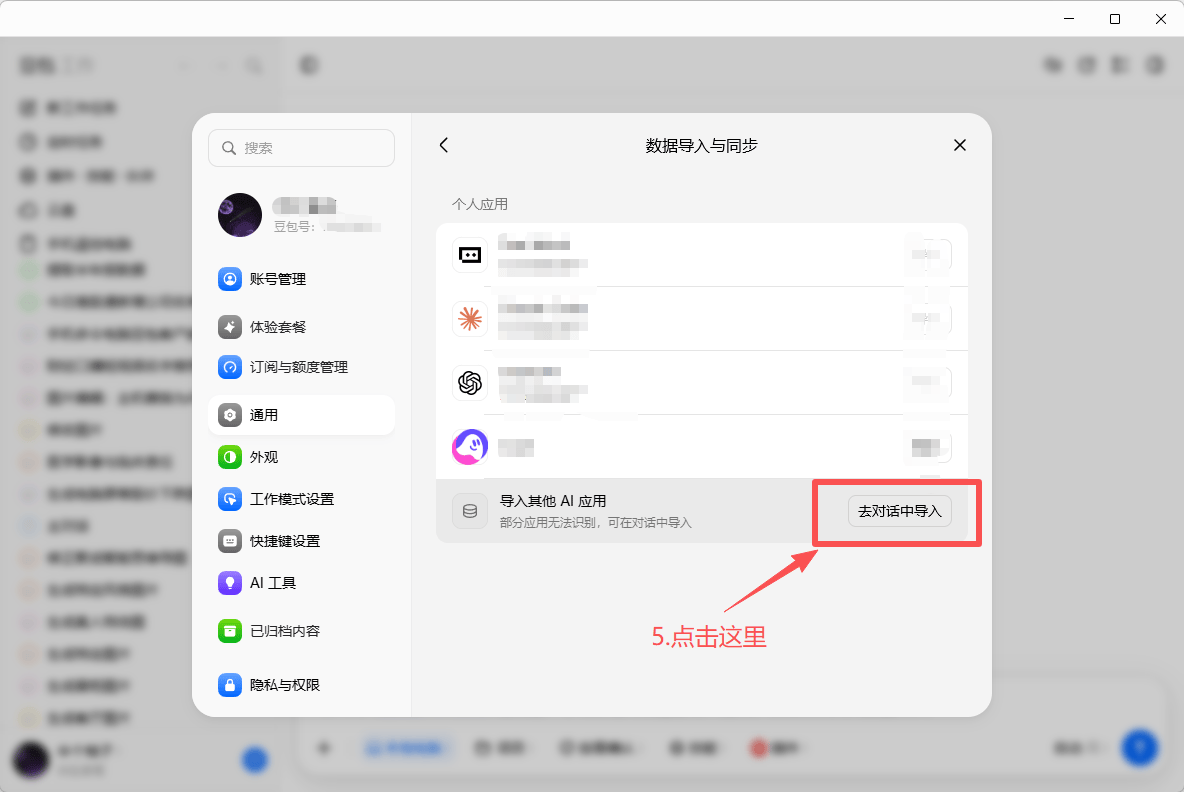Open 外观 appearance settings
The width and height of the screenshot is (1184, 792).
pos(301,457)
